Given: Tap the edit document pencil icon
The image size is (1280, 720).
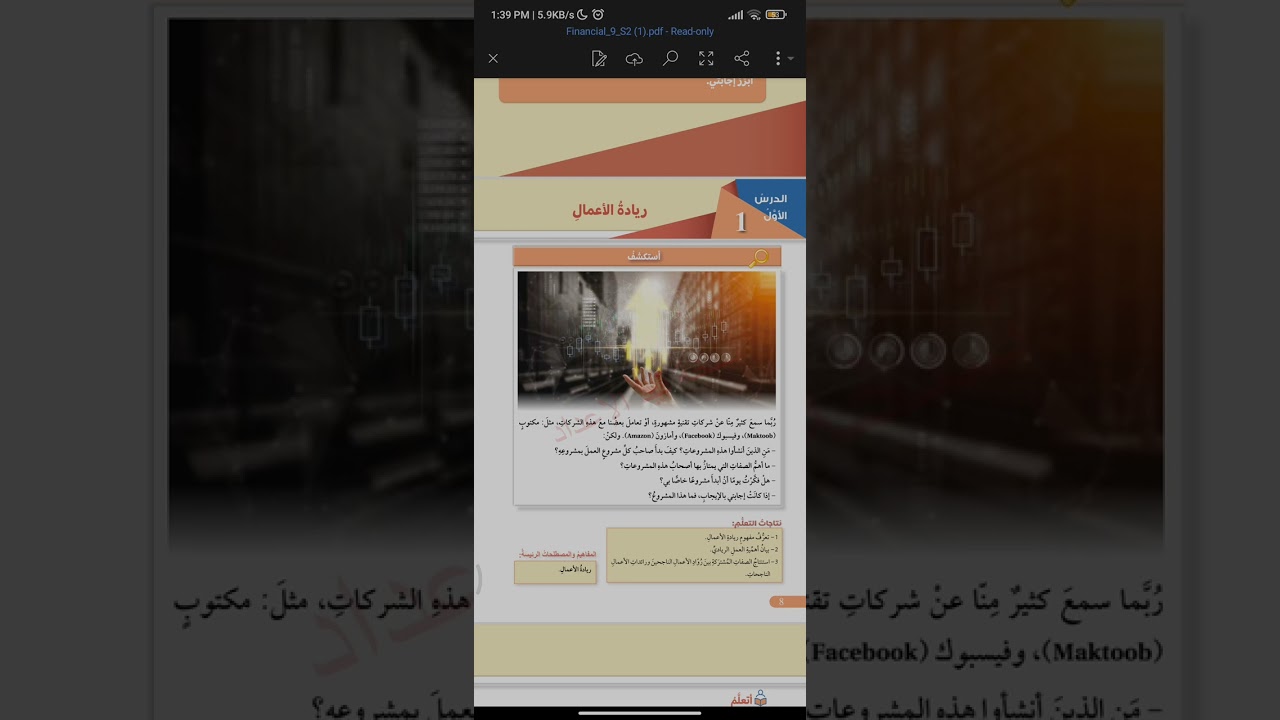Looking at the screenshot, I should point(599,59).
